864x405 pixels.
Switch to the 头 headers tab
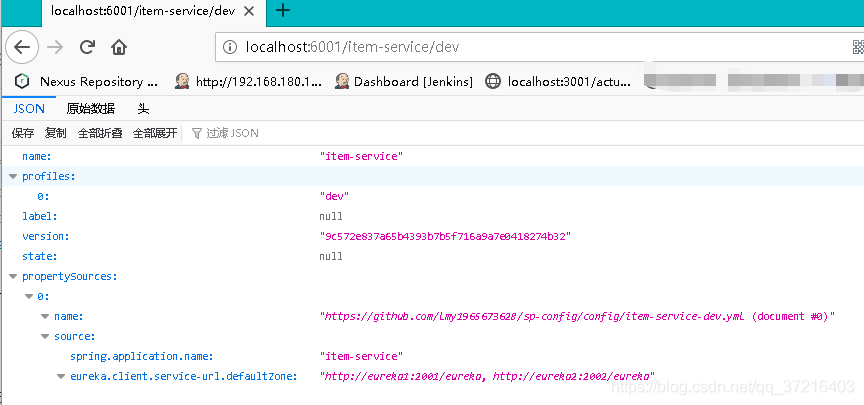143,109
